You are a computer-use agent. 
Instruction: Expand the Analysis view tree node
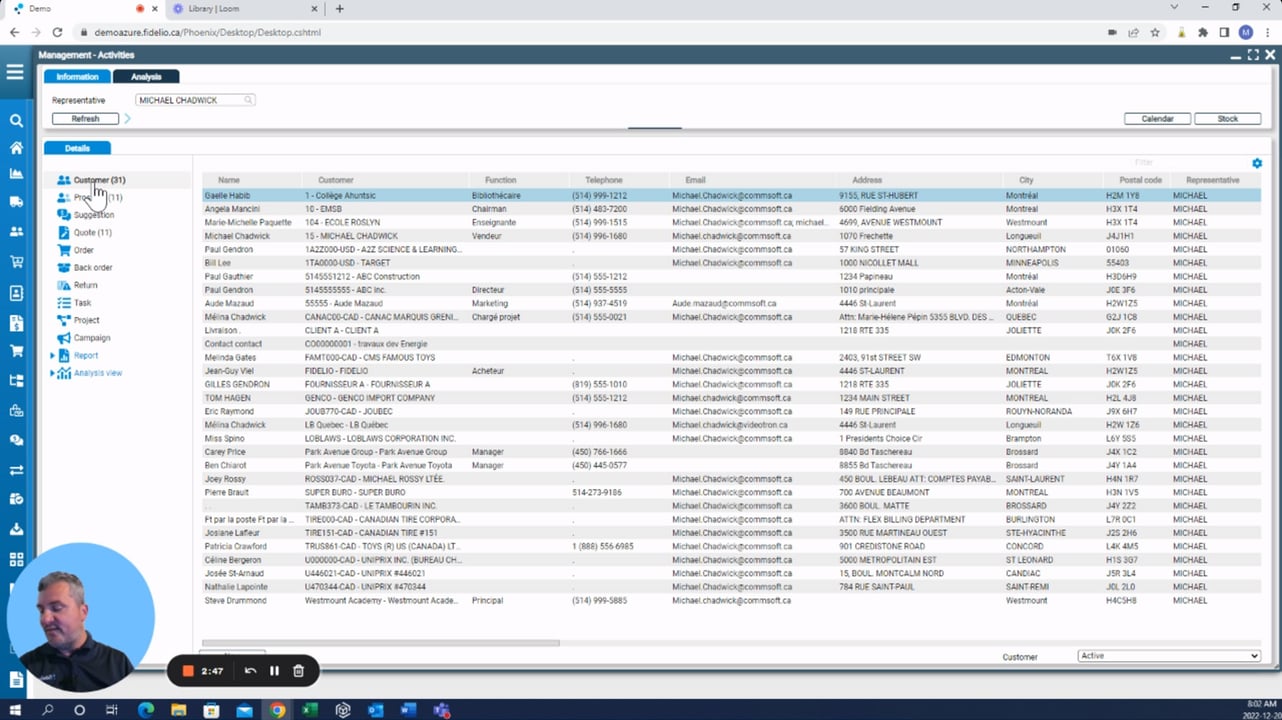coord(53,373)
